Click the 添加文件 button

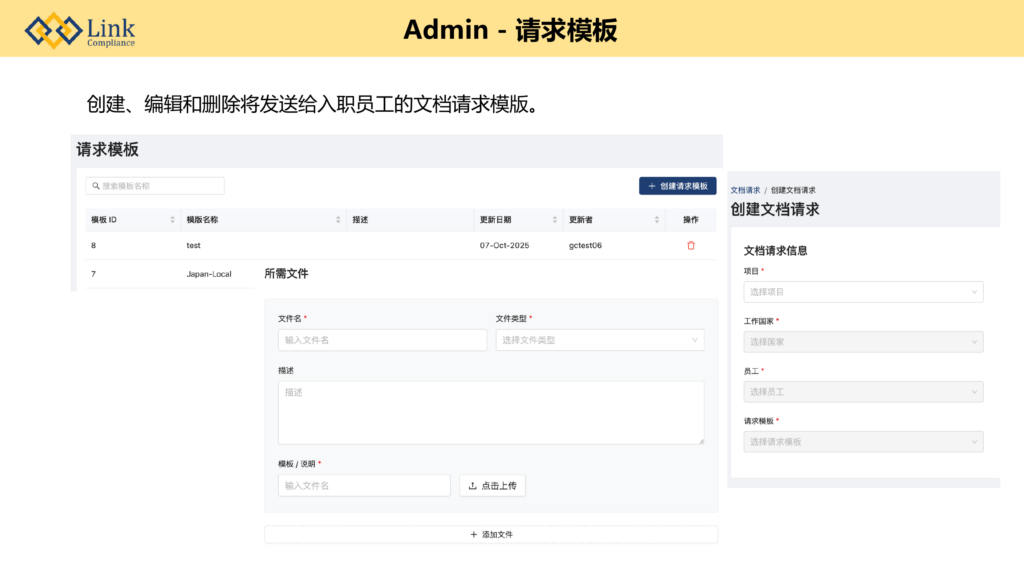click(491, 535)
